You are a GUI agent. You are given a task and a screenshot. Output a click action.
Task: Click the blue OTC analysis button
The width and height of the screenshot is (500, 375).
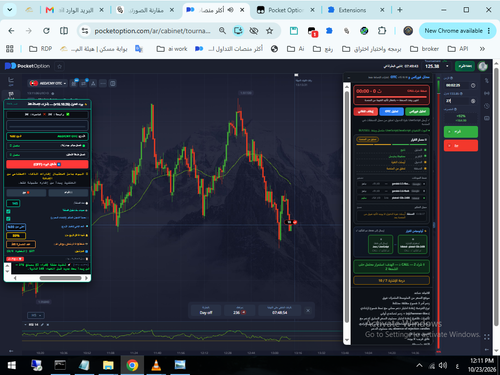coord(391,111)
